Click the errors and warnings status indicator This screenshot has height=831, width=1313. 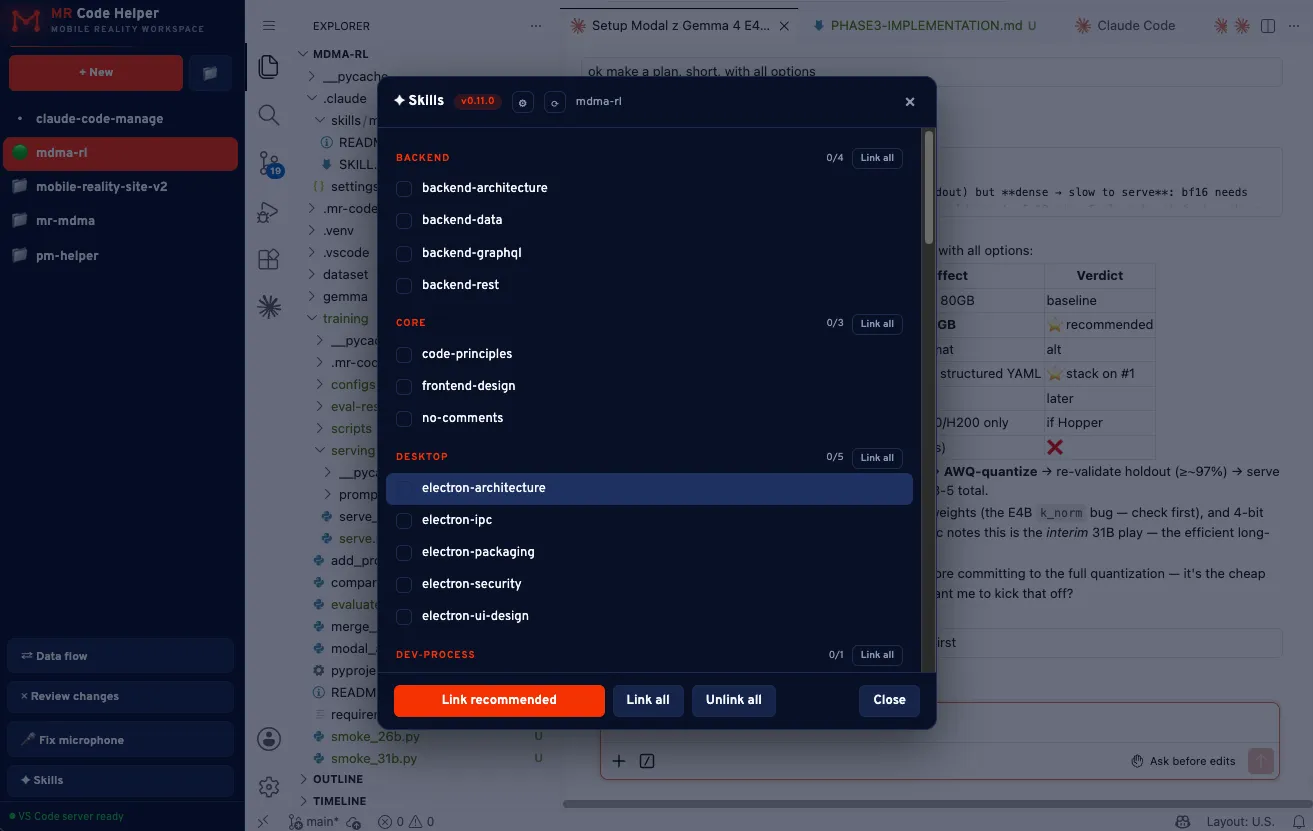(406, 822)
